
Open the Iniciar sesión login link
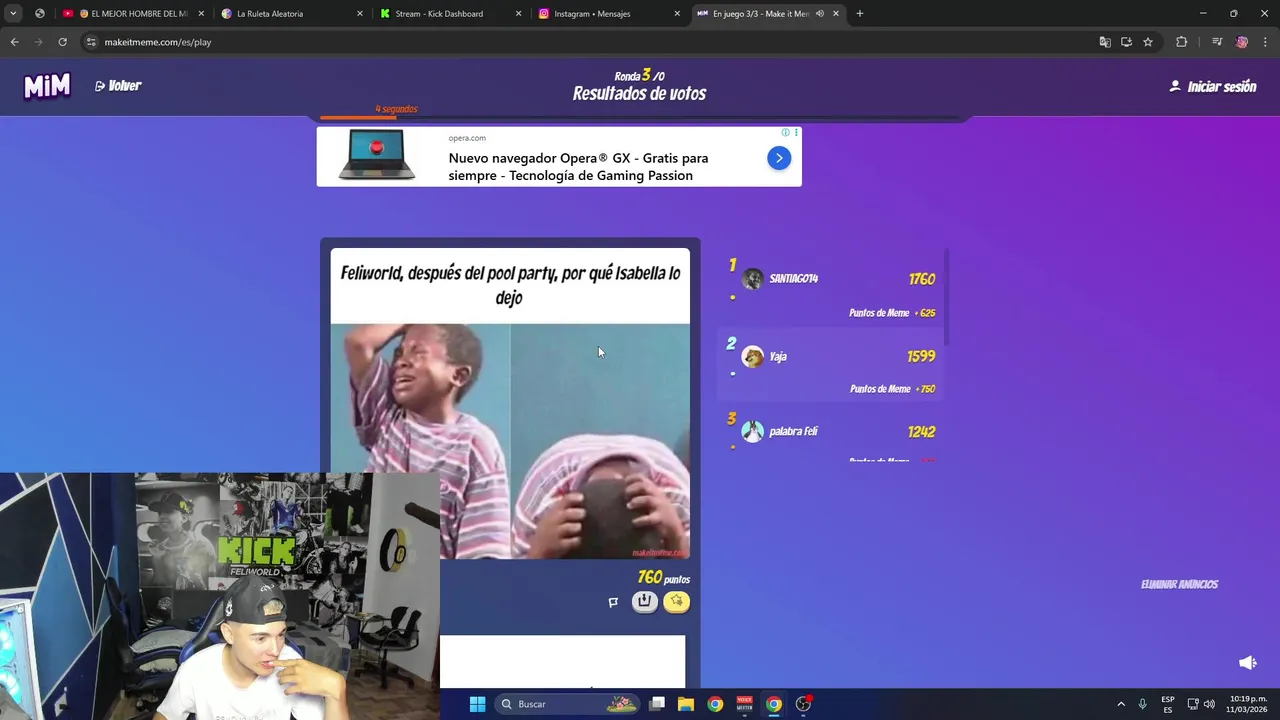click(1213, 87)
